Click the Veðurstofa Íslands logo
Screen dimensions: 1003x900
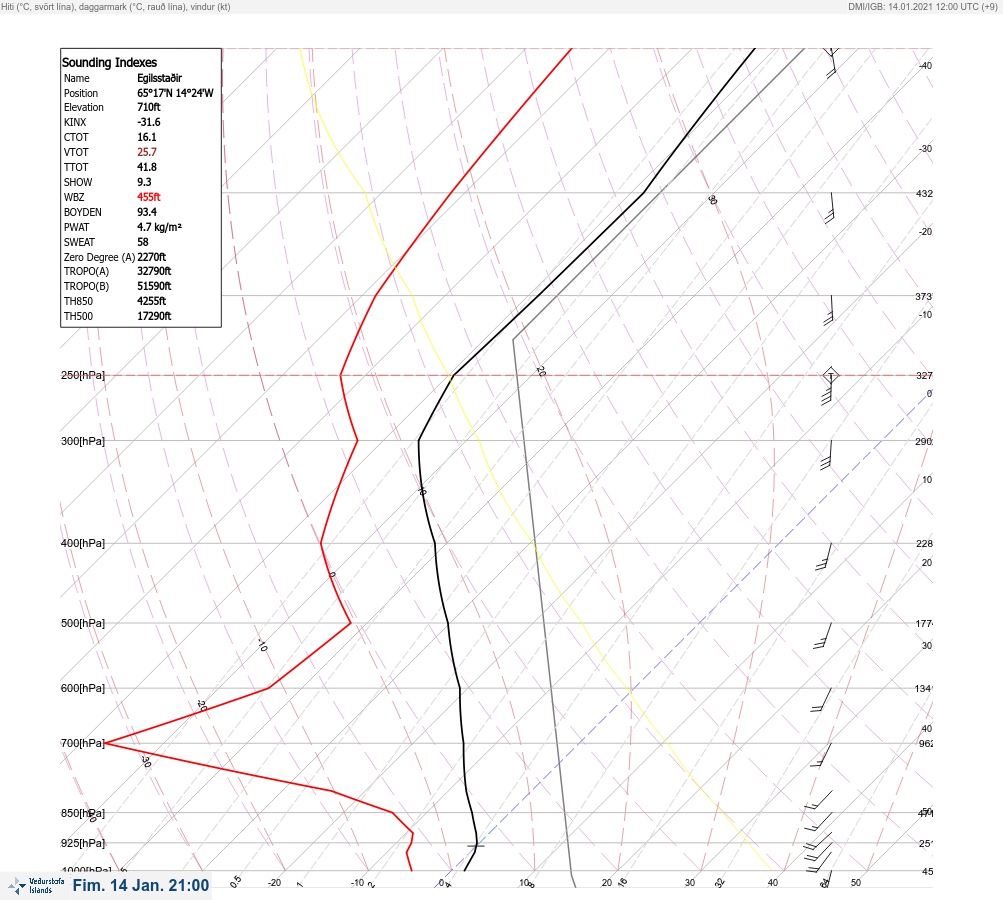(x=36, y=886)
